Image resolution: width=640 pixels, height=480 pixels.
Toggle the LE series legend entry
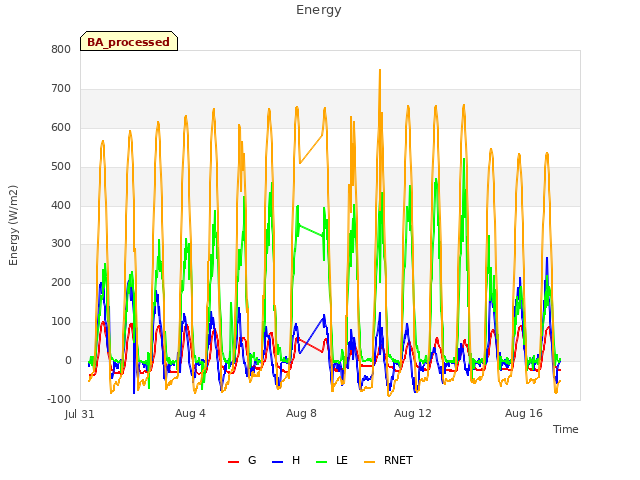pos(332,460)
